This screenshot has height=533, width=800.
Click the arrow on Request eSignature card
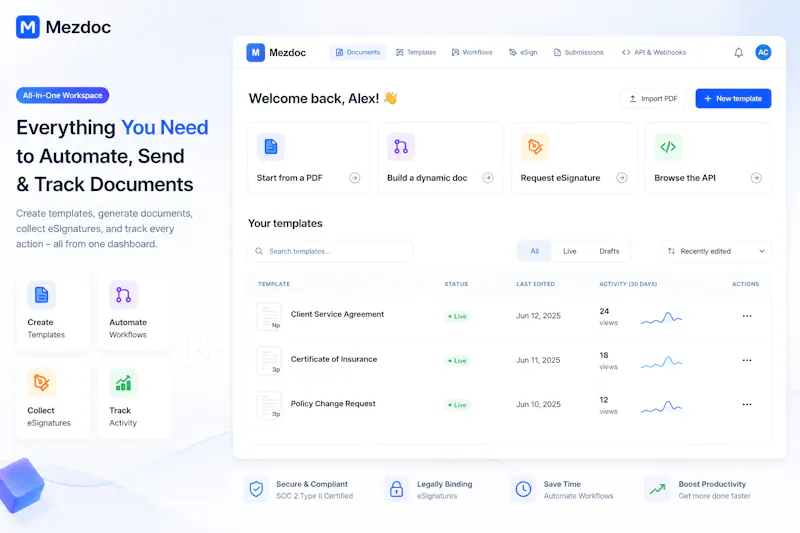coord(621,178)
